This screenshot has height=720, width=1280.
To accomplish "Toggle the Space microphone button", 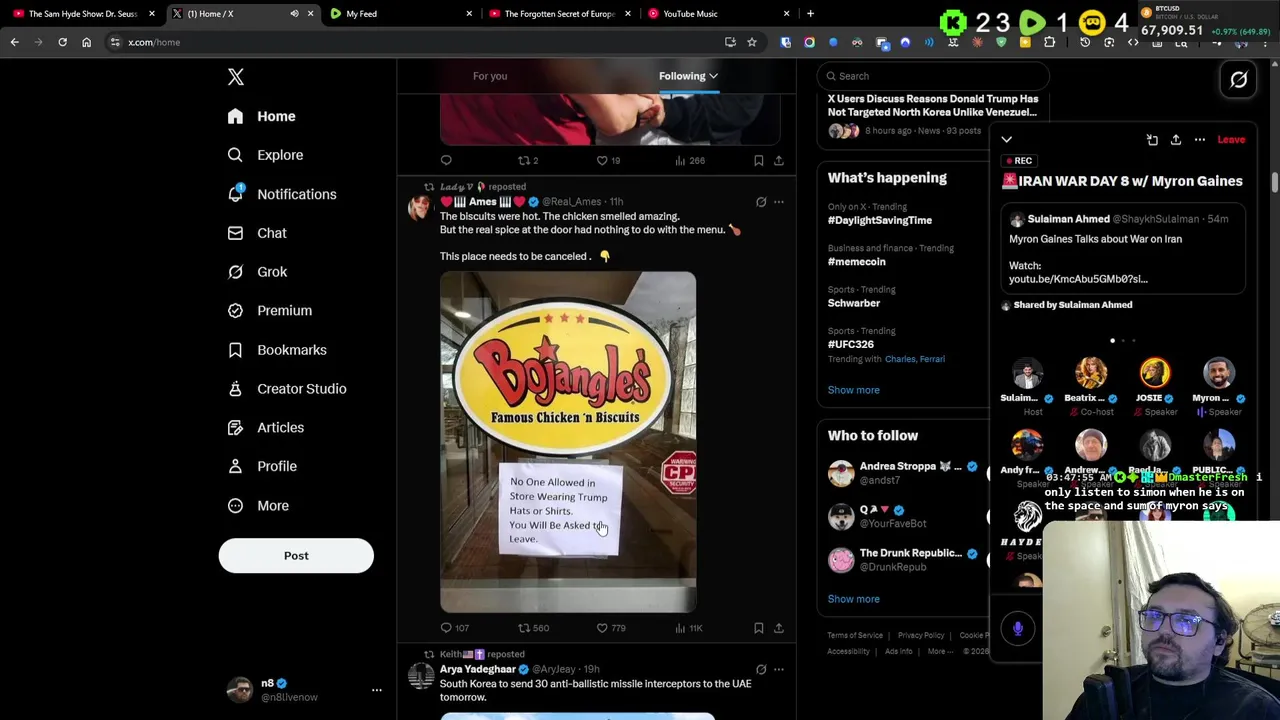I will 1018,628.
